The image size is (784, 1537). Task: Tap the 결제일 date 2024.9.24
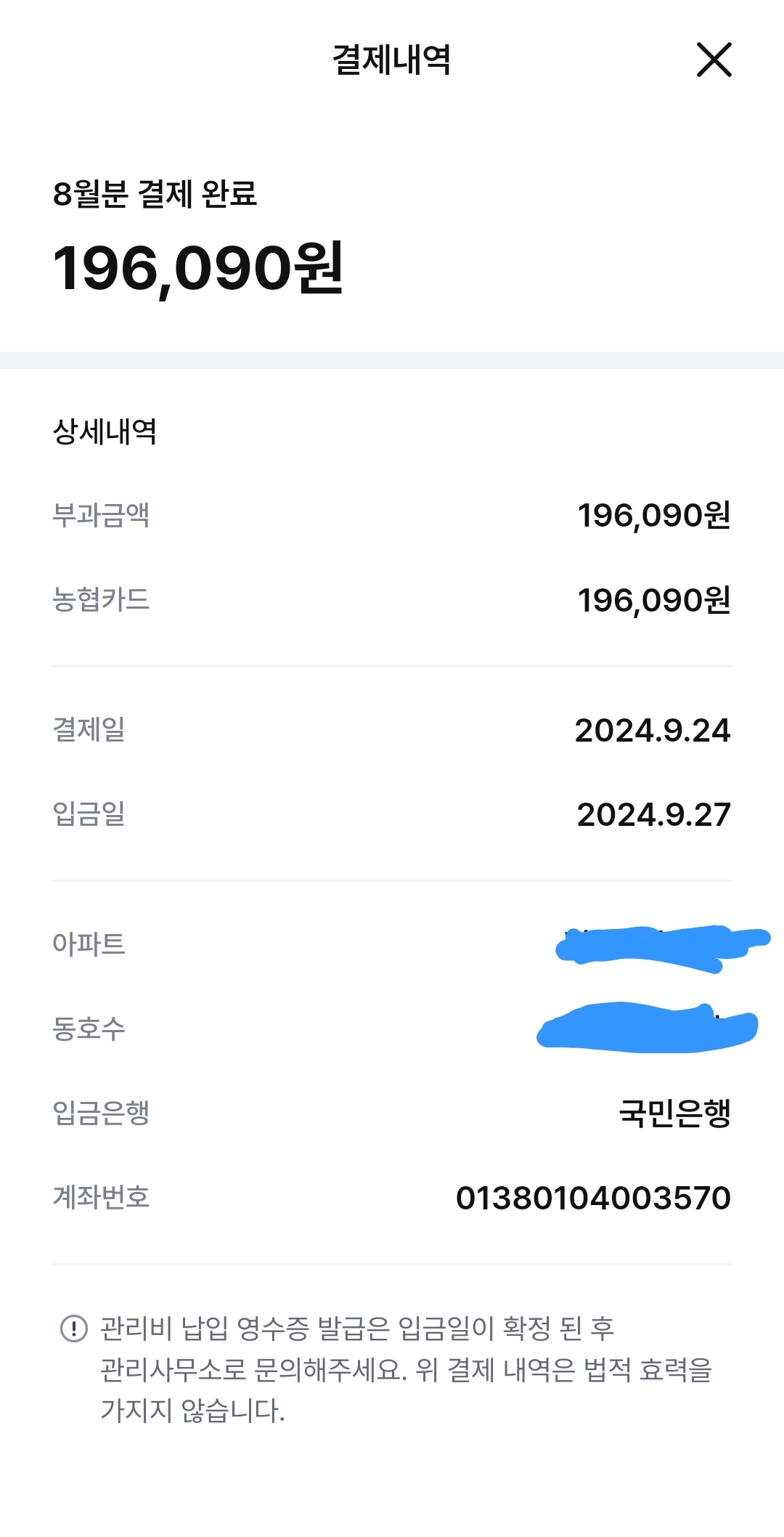(652, 730)
